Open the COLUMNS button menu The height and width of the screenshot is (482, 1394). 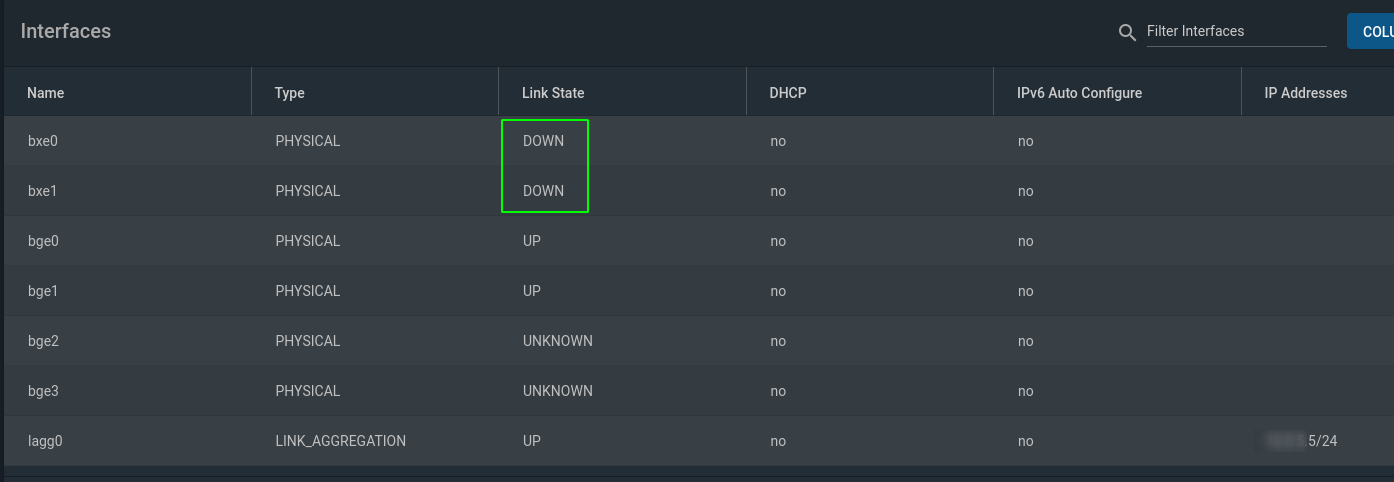coord(1371,31)
